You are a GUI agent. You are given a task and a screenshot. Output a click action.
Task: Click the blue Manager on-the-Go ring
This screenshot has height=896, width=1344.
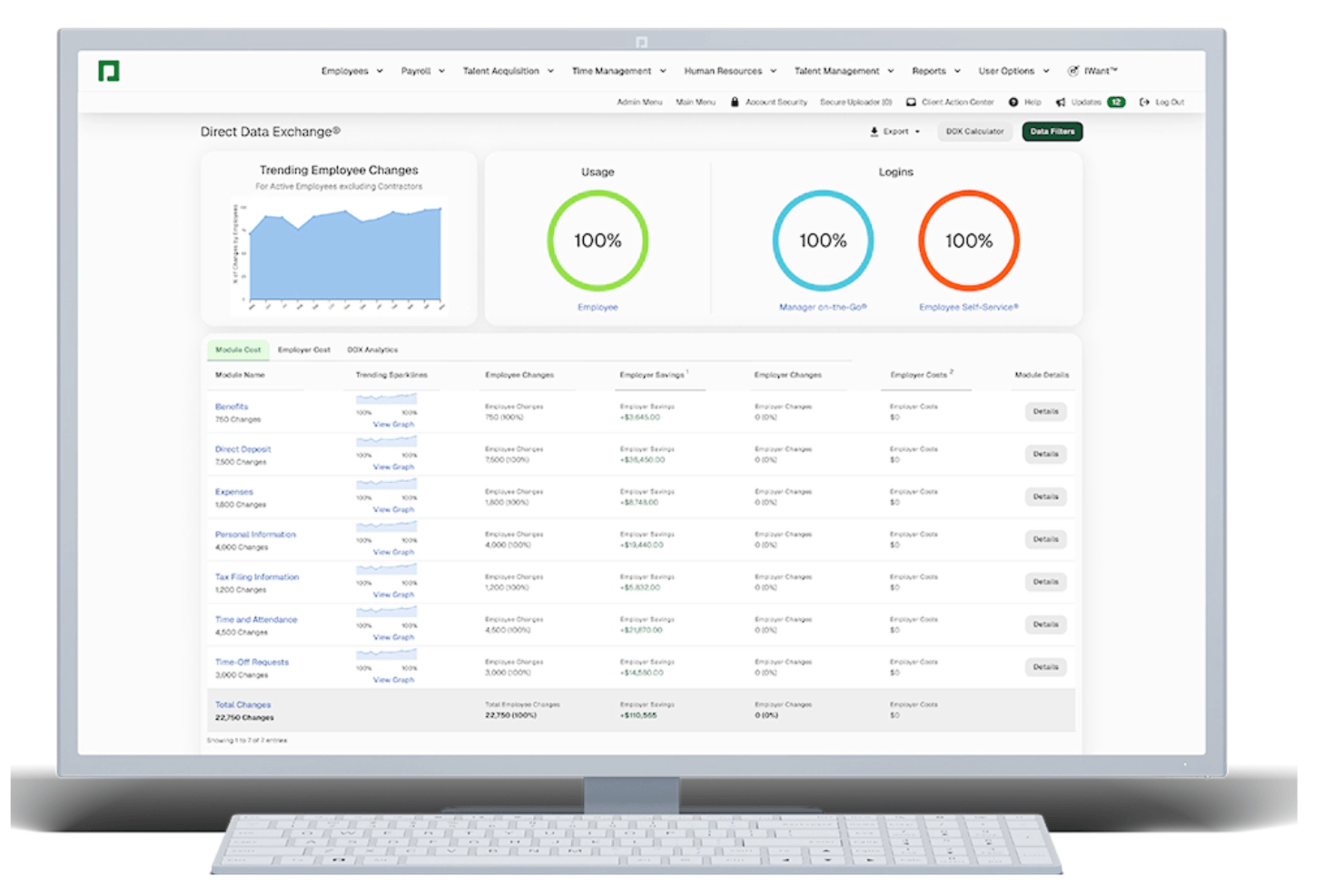coord(823,241)
